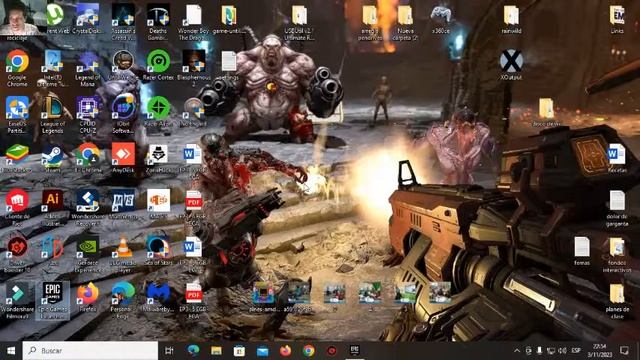640x360 pixels.
Task: Open the temas text file
Action: (582, 251)
